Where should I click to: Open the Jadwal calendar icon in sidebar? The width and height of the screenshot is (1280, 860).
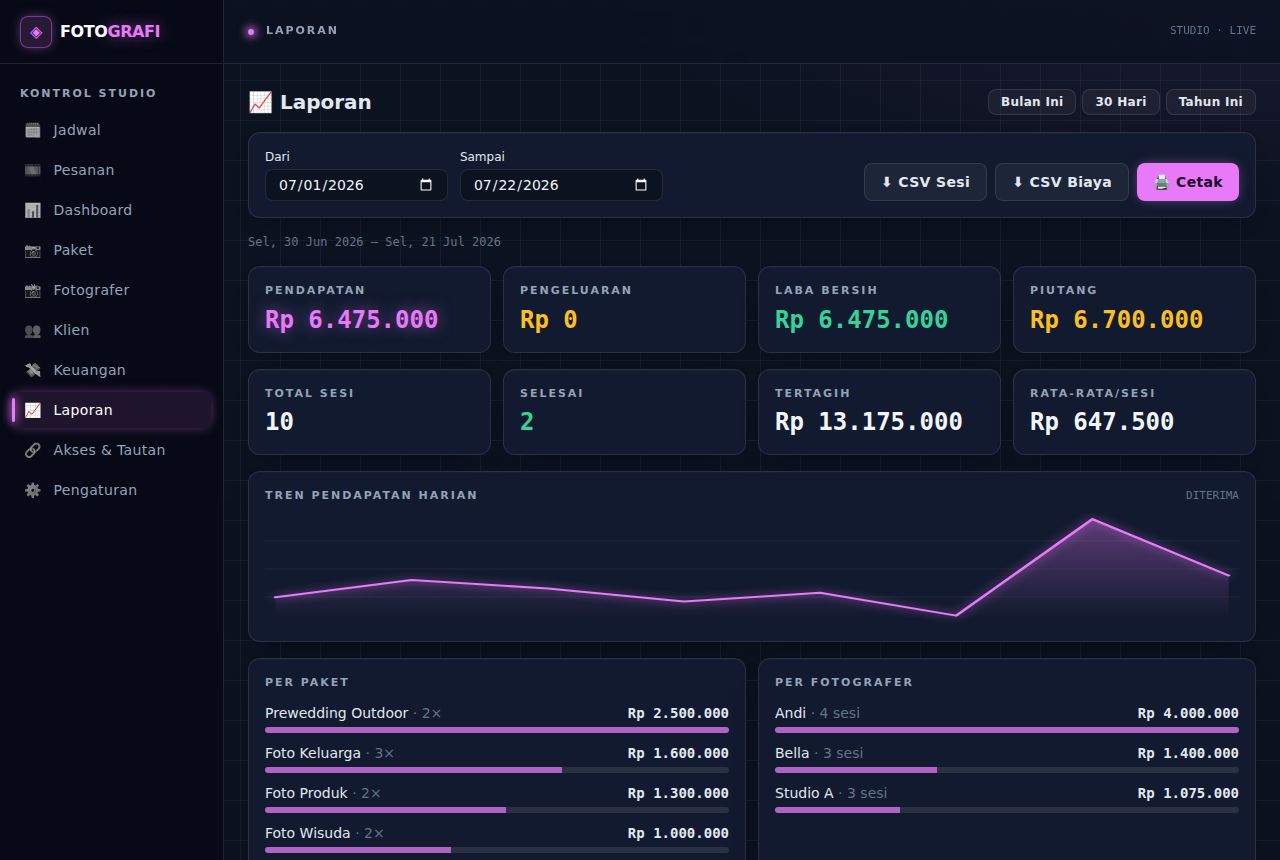[33, 130]
